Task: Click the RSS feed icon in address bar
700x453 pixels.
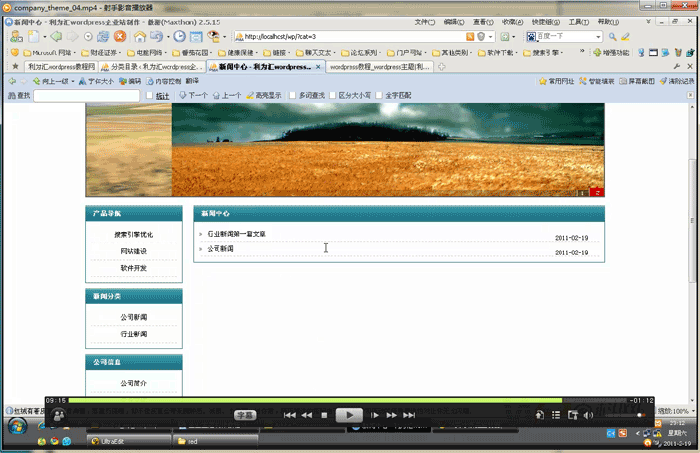Action: coord(470,37)
